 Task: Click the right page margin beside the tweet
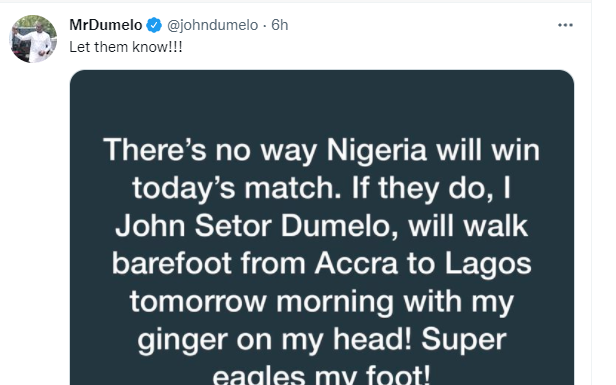pos(603,192)
